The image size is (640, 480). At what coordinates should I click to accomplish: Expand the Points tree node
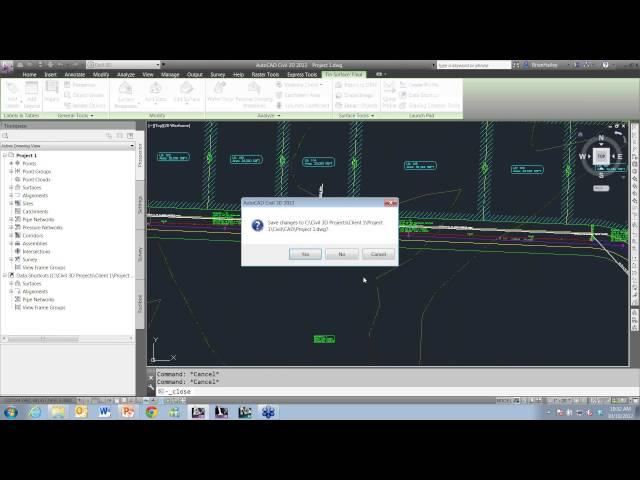pos(11,163)
